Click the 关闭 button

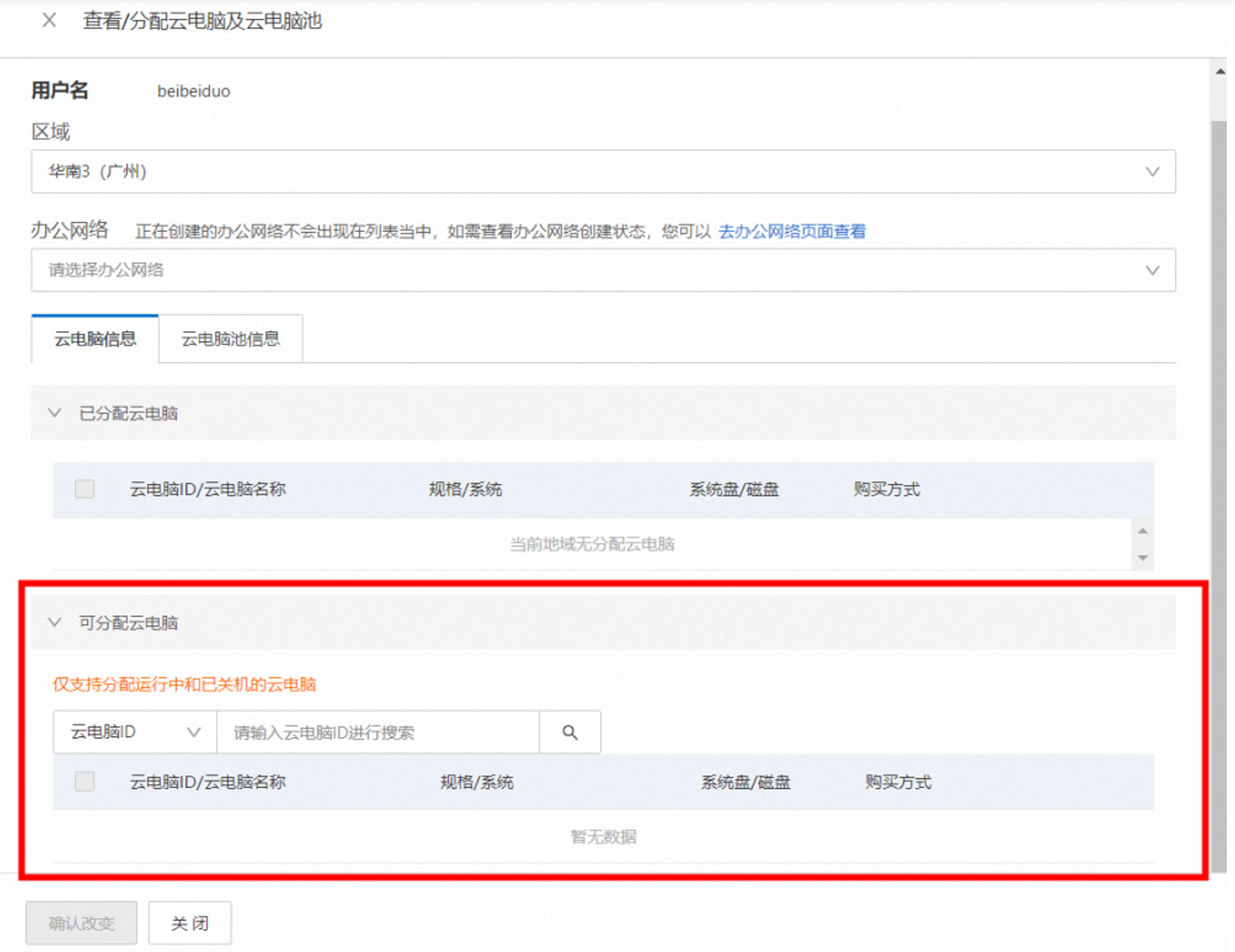click(190, 923)
